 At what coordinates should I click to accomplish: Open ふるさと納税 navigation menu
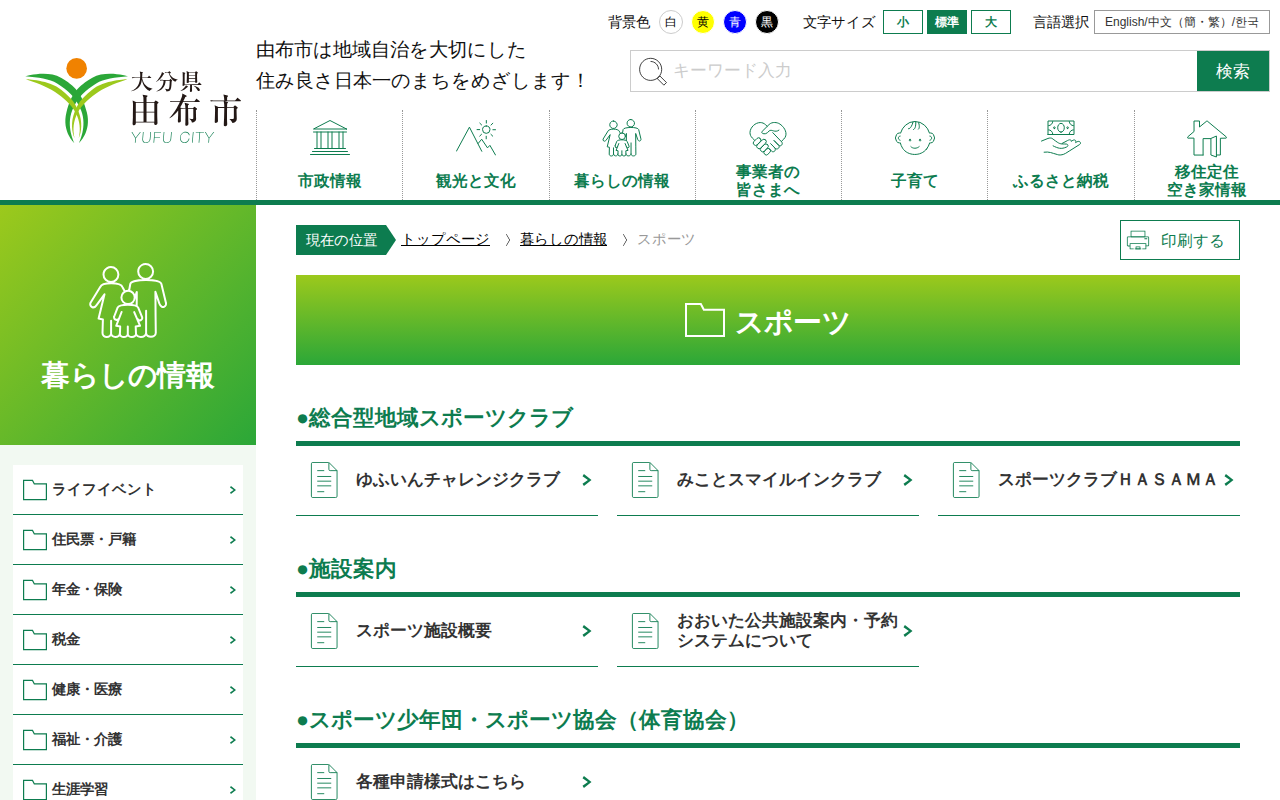1061,155
